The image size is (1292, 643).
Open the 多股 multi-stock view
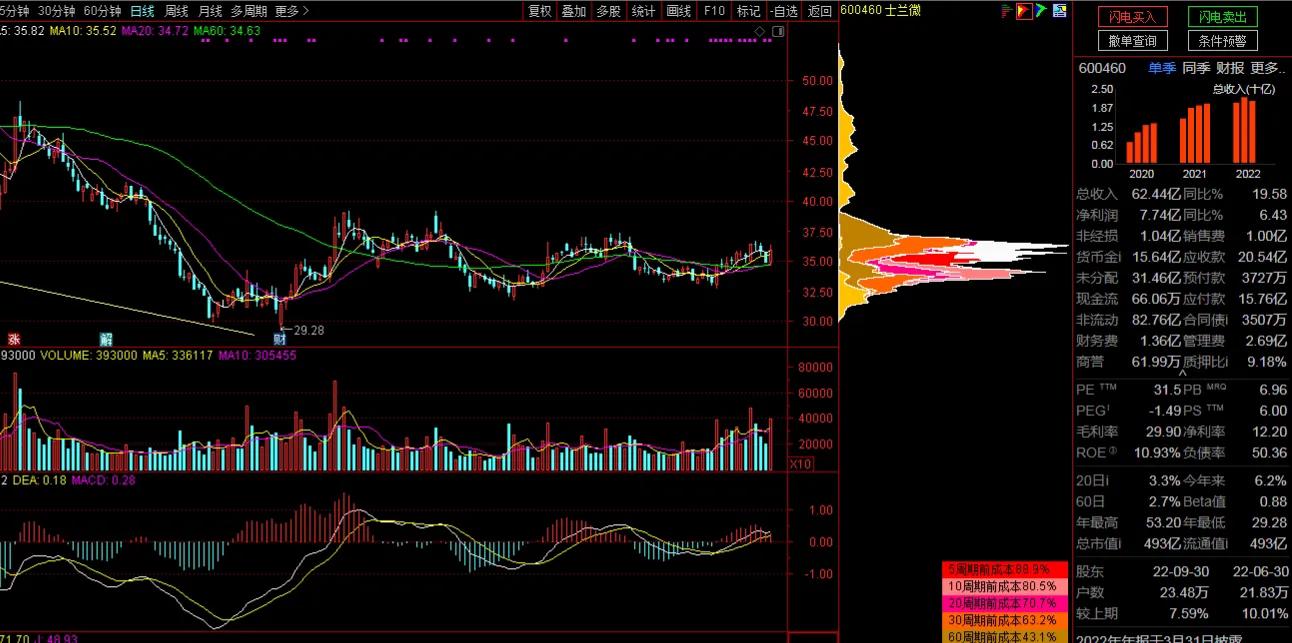608,11
